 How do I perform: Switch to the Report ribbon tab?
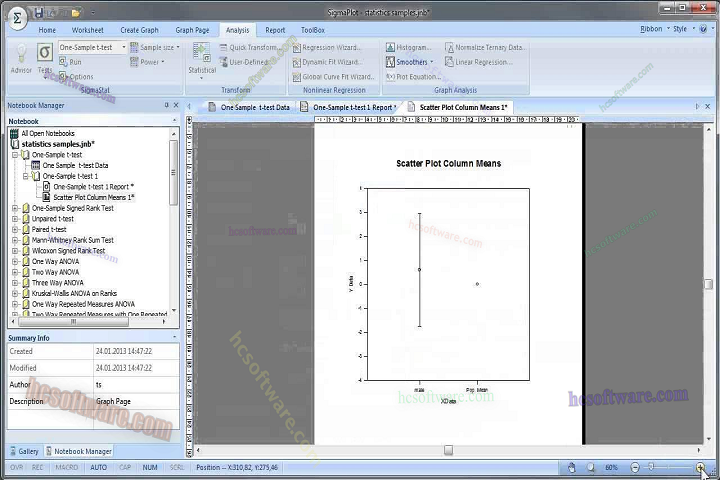(275, 30)
